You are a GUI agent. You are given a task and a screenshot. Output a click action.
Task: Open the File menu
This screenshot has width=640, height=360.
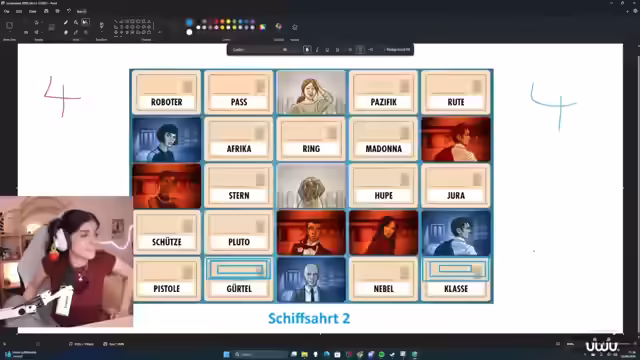pyautogui.click(x=7, y=11)
